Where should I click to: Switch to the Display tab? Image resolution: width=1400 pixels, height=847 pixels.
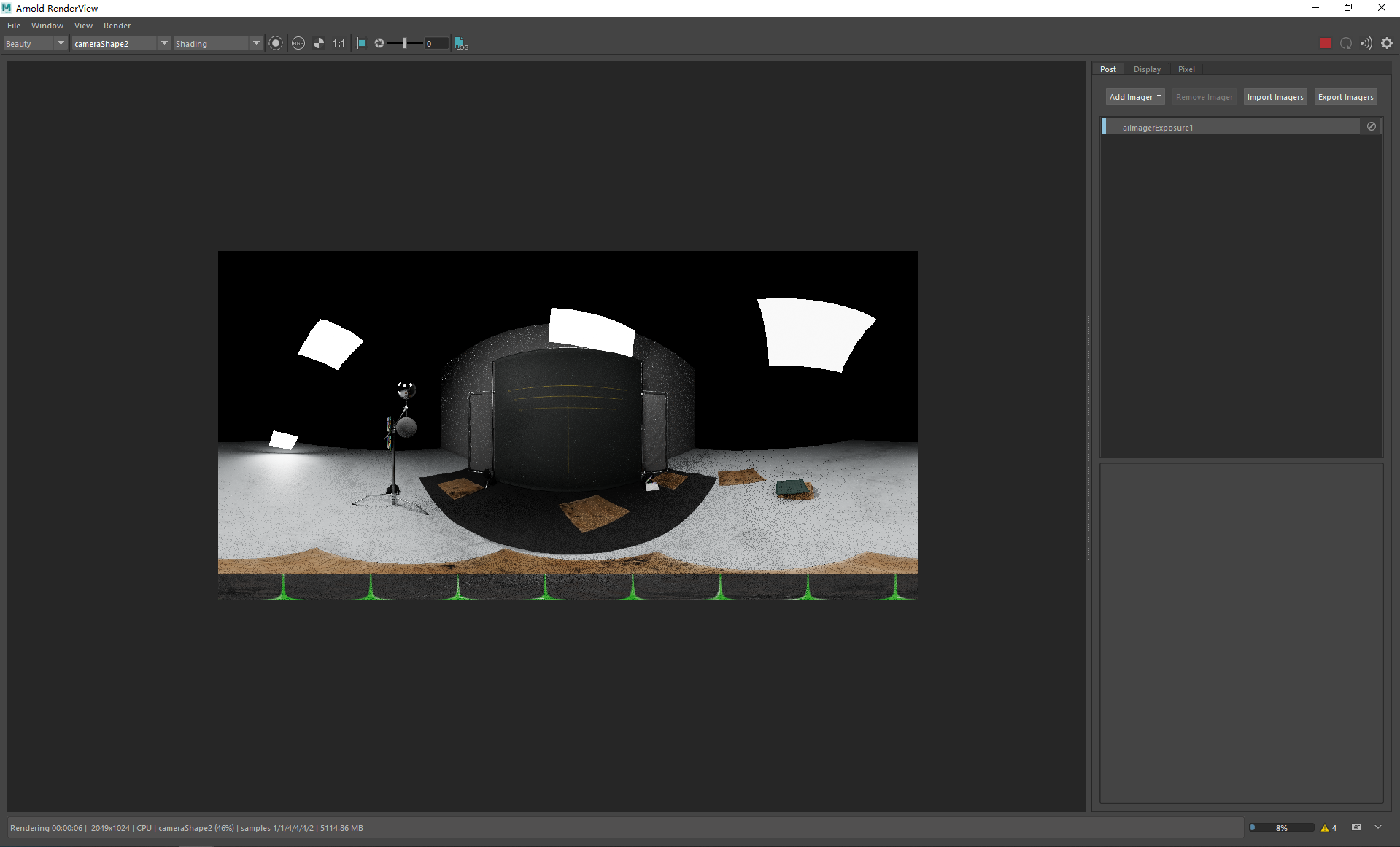click(x=1147, y=69)
